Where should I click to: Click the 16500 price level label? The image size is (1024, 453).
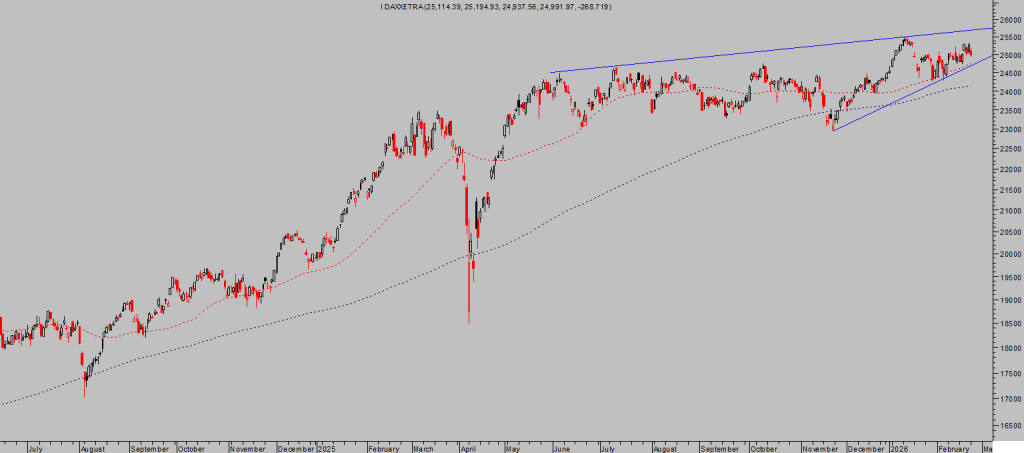[x=1009, y=425]
